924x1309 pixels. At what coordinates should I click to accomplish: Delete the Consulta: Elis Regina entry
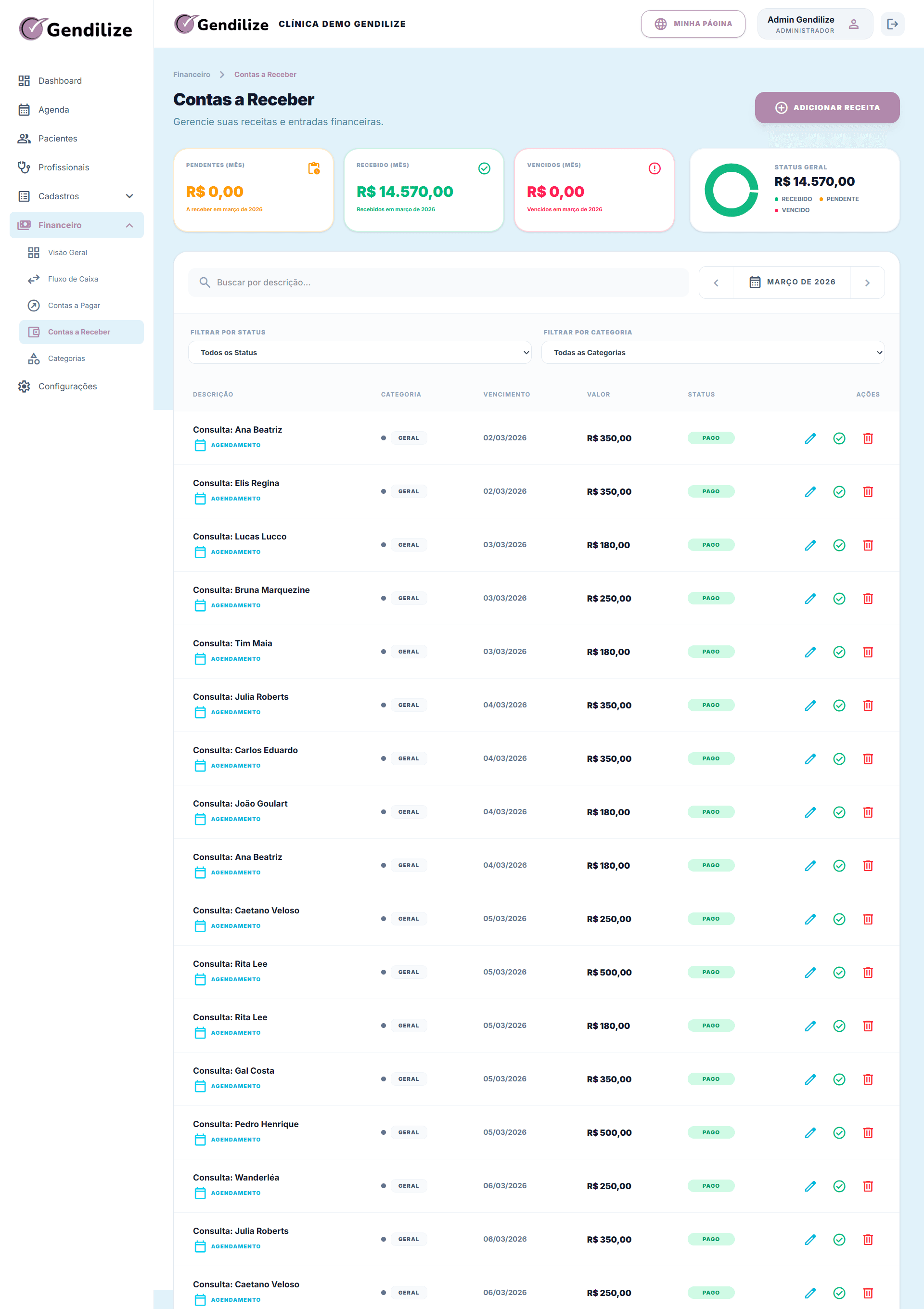pyautogui.click(x=868, y=491)
